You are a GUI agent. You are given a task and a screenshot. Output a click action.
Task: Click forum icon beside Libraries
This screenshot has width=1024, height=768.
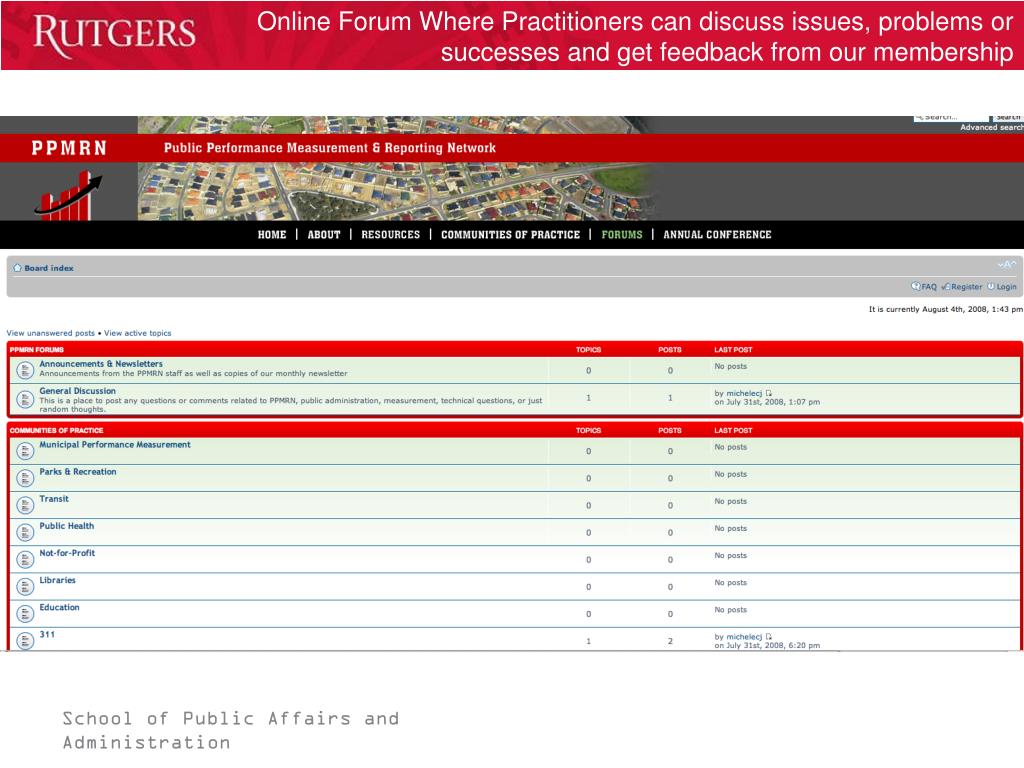(25, 587)
